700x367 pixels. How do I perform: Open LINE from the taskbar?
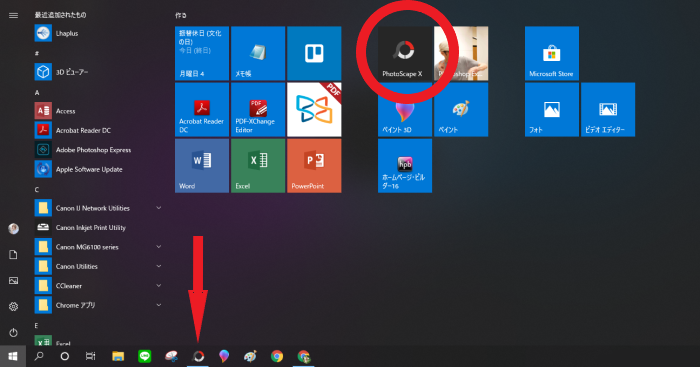click(145, 356)
